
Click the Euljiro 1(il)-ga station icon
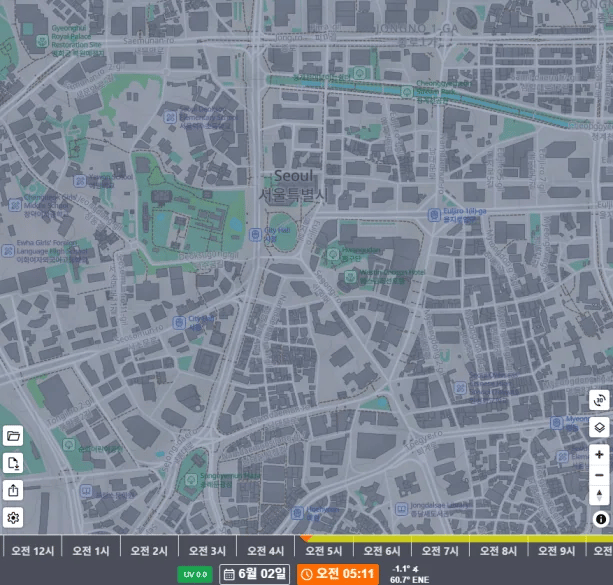pyautogui.click(x=434, y=215)
